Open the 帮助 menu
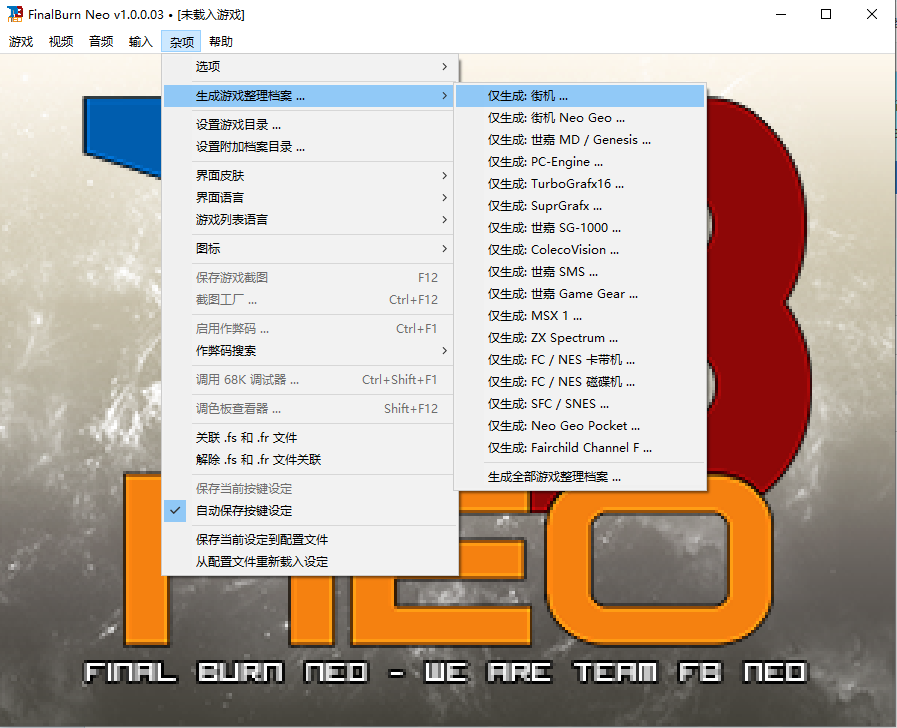Screen dimensions: 897x728 click(221, 42)
